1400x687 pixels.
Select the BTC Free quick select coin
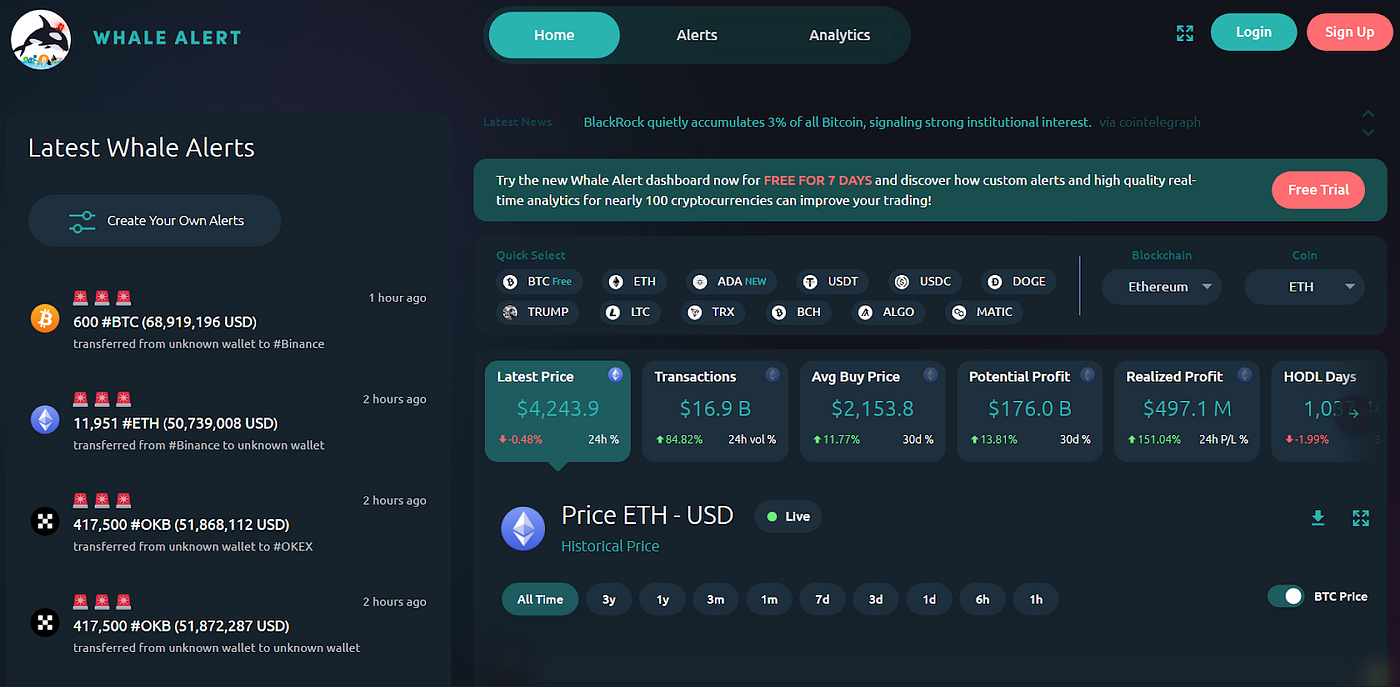tap(540, 281)
